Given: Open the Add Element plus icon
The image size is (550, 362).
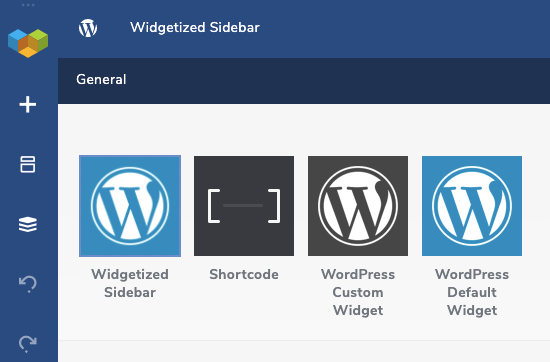Looking at the screenshot, I should tap(28, 105).
